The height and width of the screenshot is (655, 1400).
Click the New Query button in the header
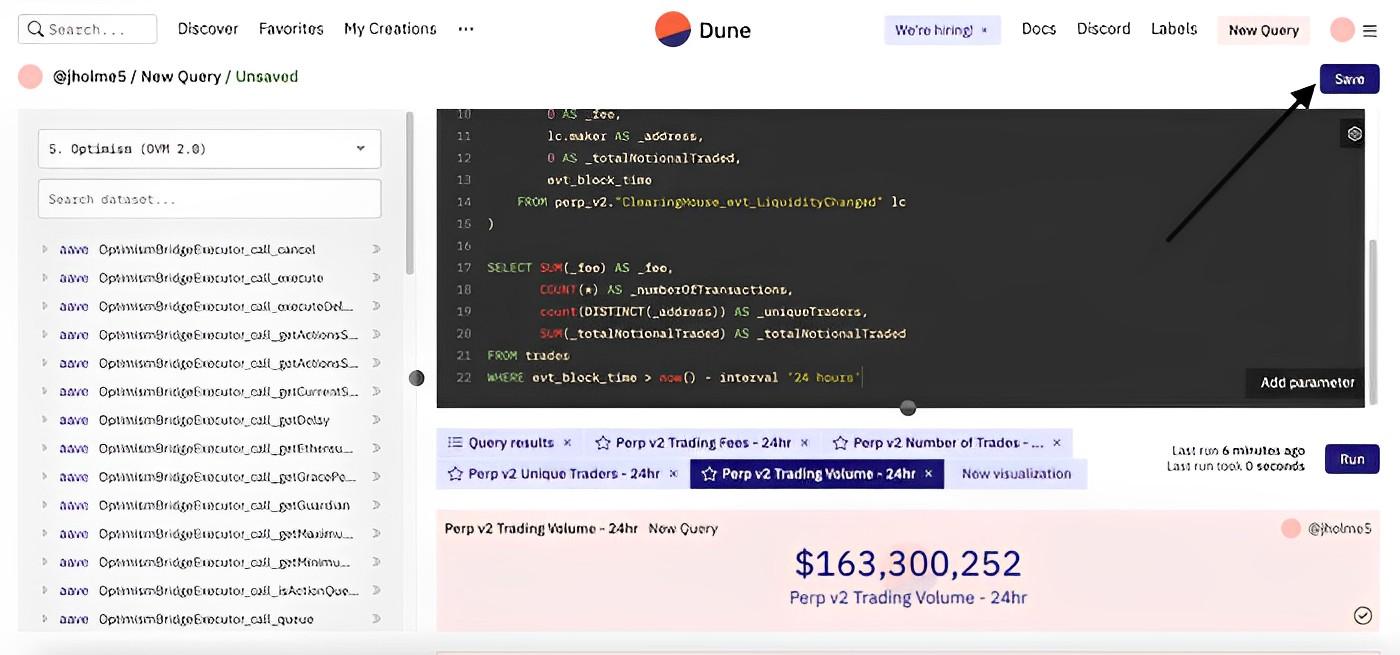coord(1263,30)
